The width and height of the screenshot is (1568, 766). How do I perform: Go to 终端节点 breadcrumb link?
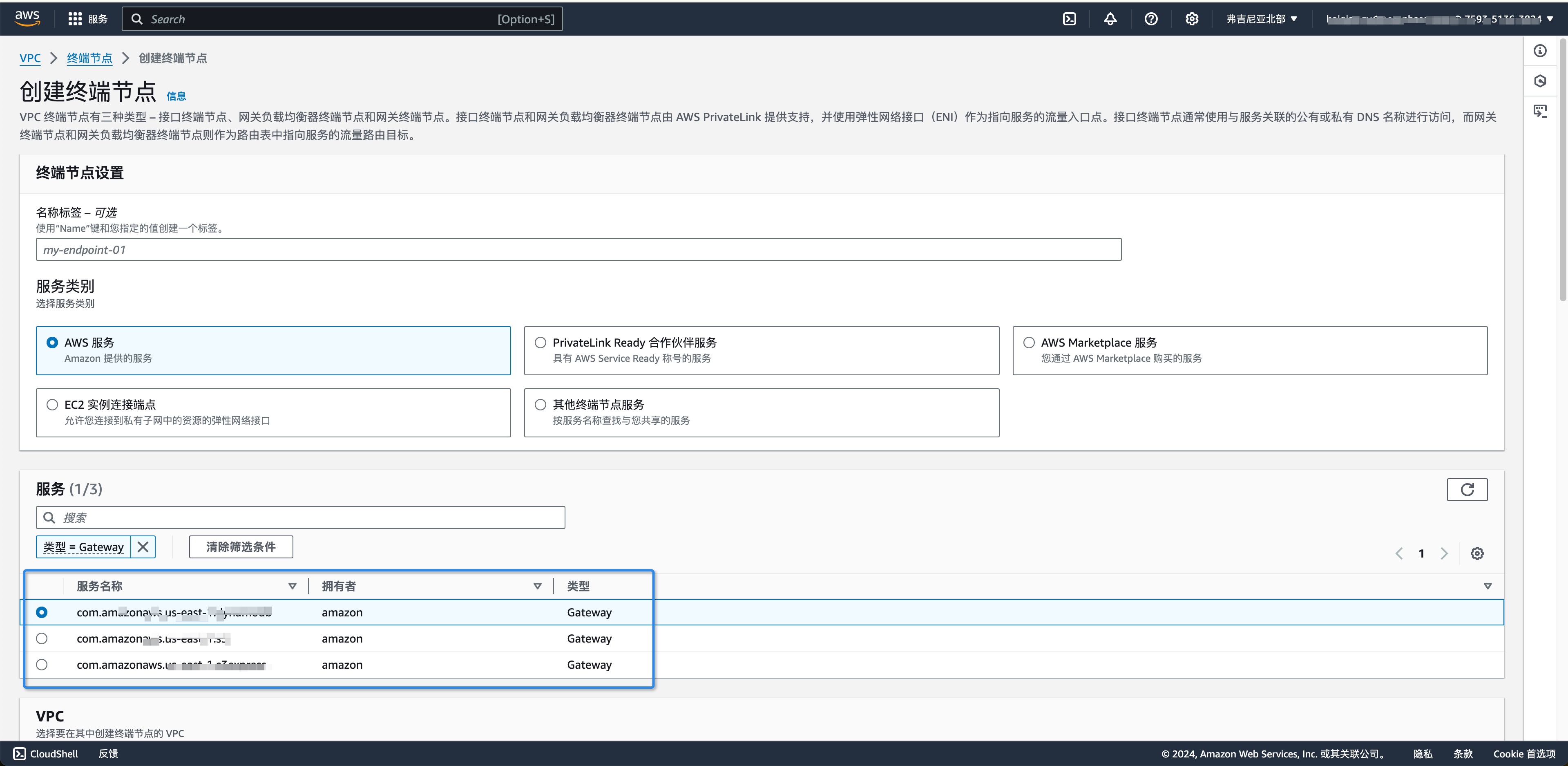click(x=89, y=58)
